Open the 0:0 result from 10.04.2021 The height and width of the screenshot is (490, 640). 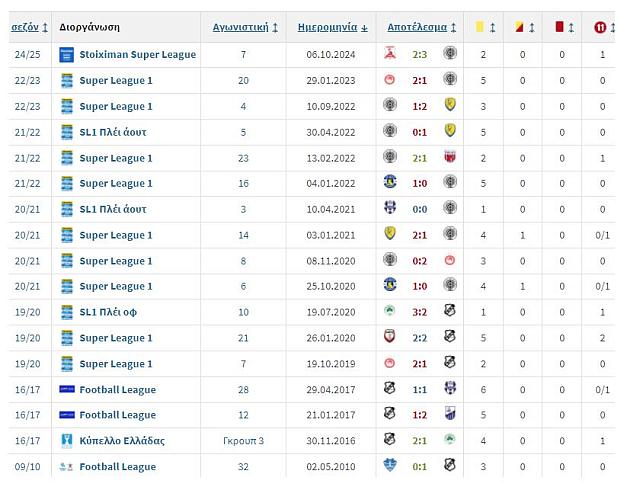pos(420,209)
